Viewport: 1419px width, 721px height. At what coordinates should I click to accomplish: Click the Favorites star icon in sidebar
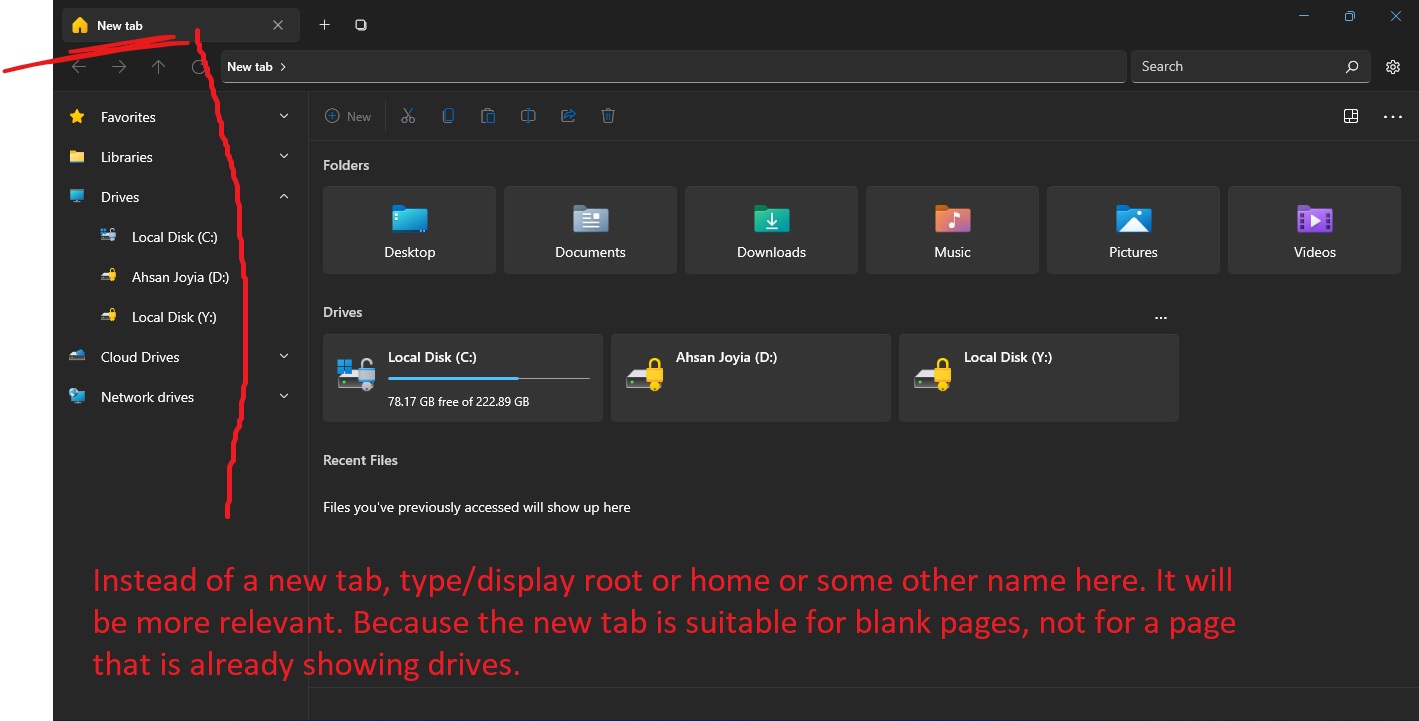(x=77, y=116)
